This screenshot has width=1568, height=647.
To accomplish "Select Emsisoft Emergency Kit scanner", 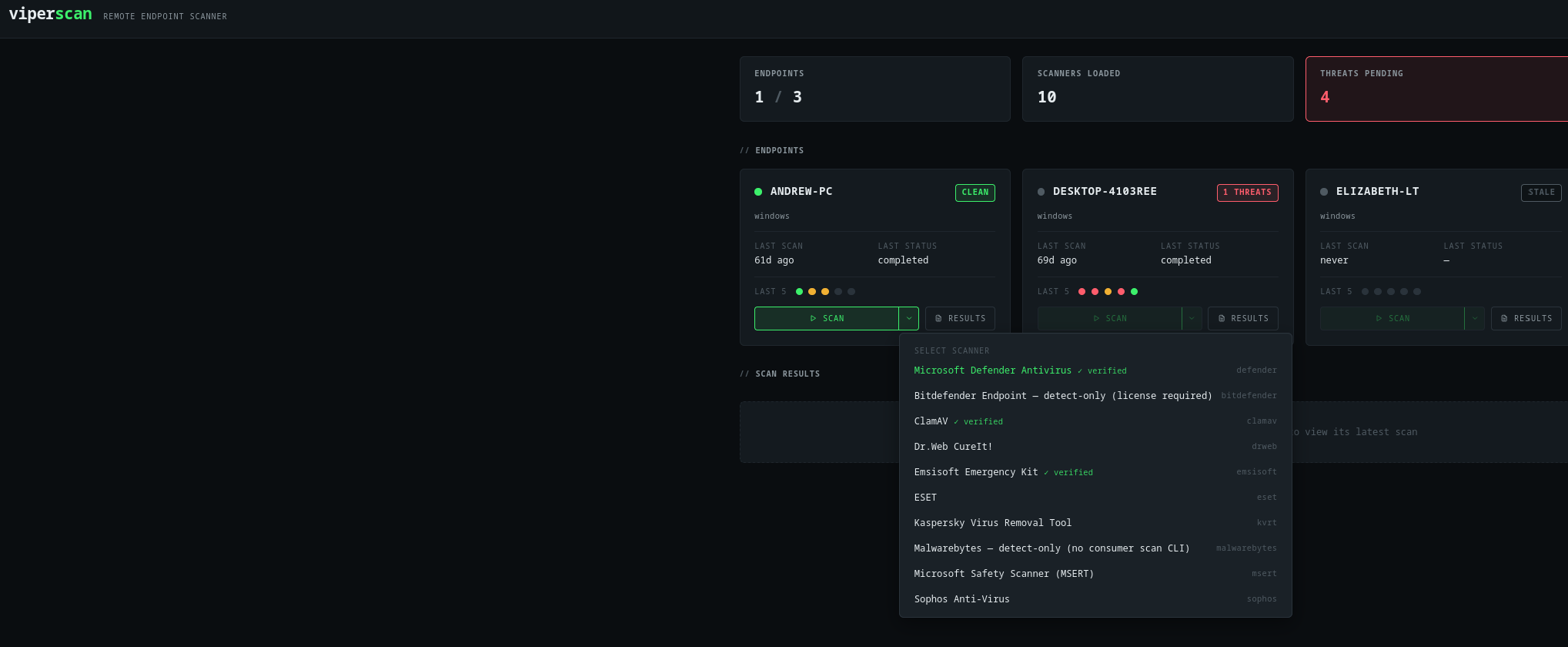I will point(1095,472).
